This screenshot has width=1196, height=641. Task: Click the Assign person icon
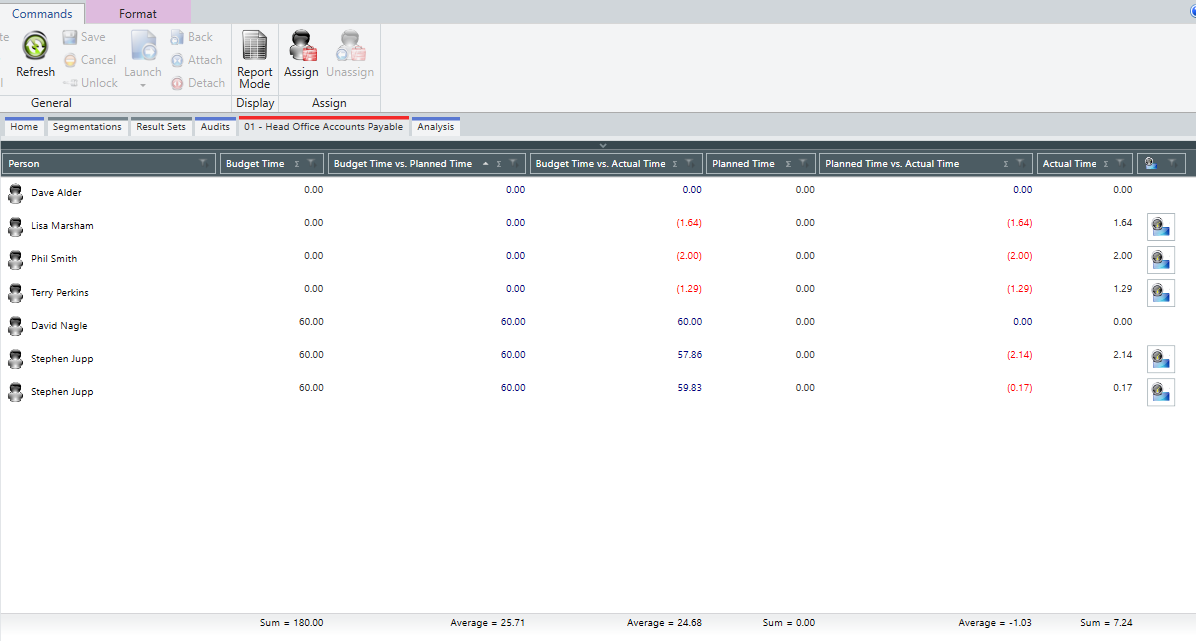(302, 46)
